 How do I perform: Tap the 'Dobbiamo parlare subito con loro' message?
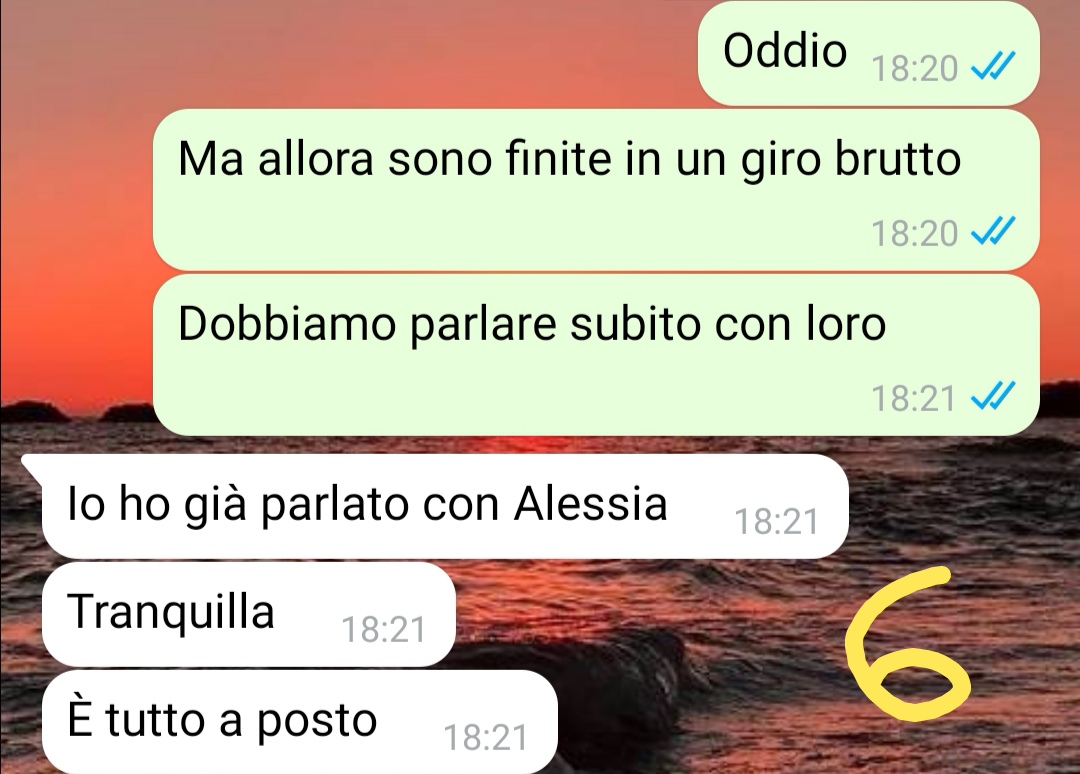[x=596, y=355]
